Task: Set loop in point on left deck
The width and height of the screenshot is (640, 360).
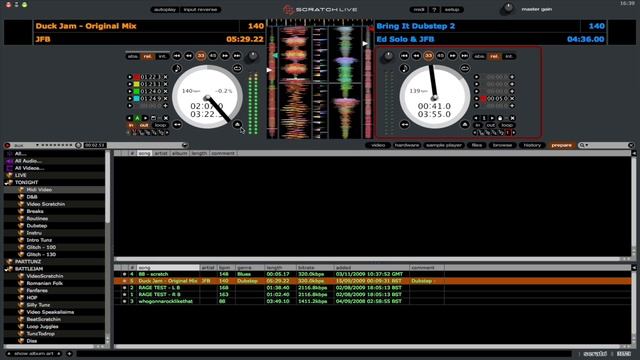Action: click(x=131, y=125)
